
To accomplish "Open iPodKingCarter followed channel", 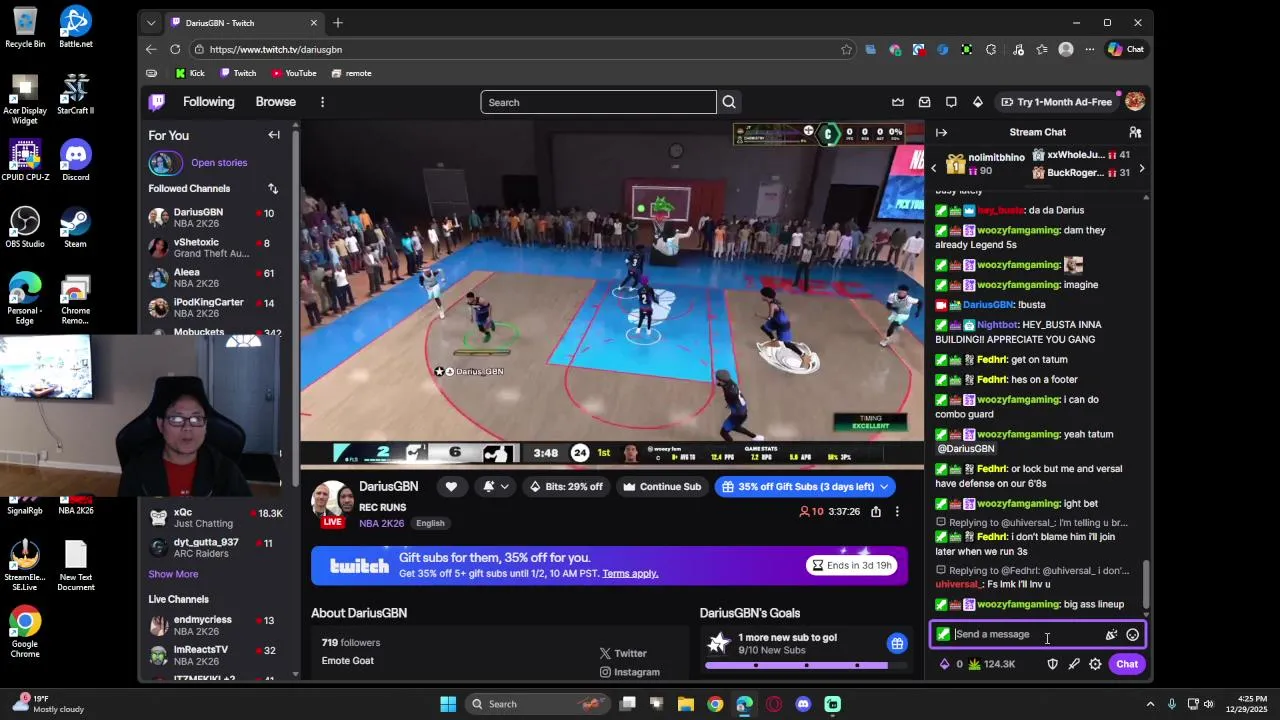I will [x=213, y=308].
